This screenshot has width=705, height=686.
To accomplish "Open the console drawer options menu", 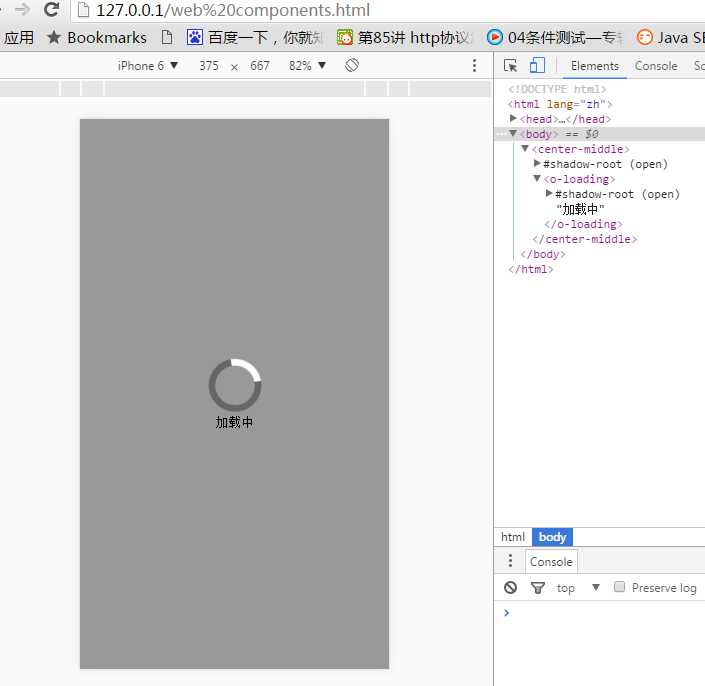I will click(510, 561).
